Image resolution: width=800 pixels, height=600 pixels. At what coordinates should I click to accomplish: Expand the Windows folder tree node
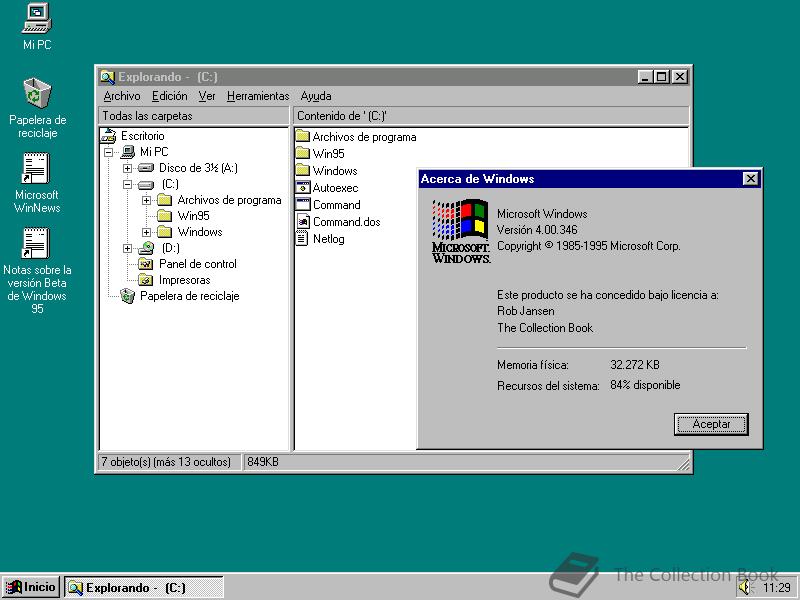146,232
